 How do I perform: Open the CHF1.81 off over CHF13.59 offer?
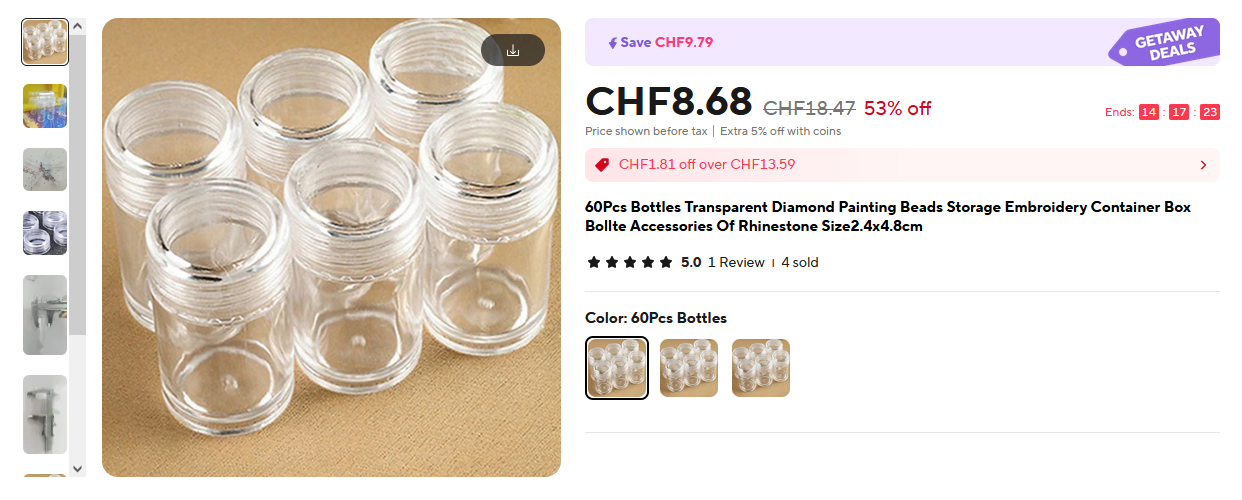click(x=707, y=165)
